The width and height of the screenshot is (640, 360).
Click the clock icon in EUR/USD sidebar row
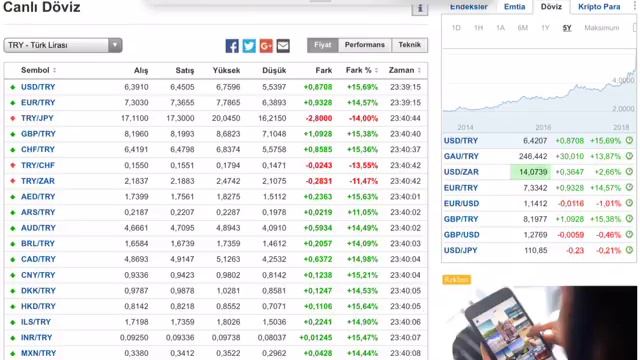tap(629, 203)
